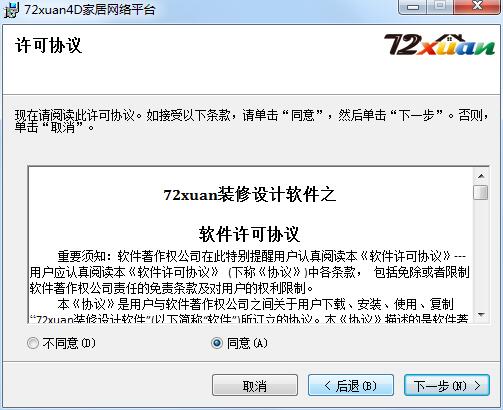Viewport: 503px width, 410px height.
Task: Click the instruction text about 同意 and 下一步
Action: [252, 121]
